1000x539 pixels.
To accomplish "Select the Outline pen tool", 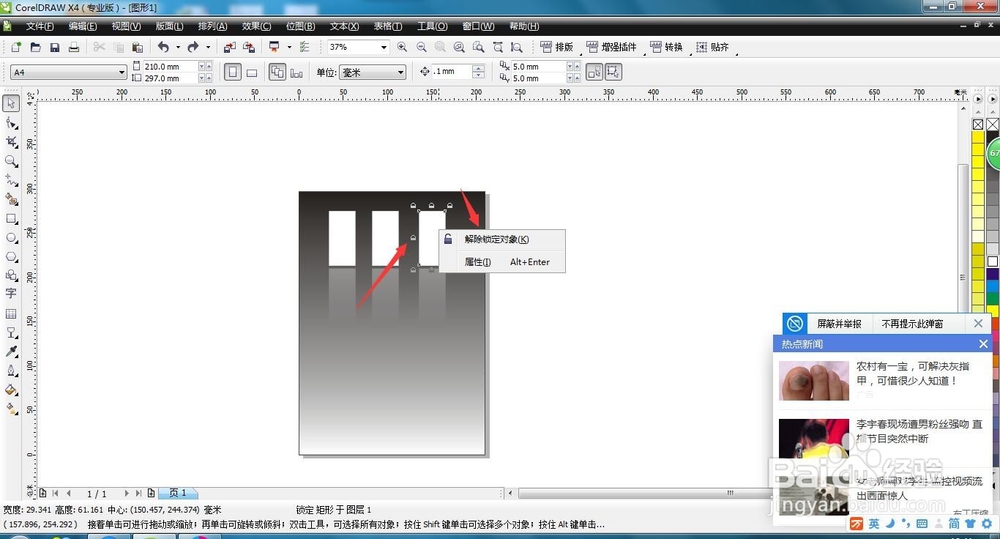I will 11,371.
